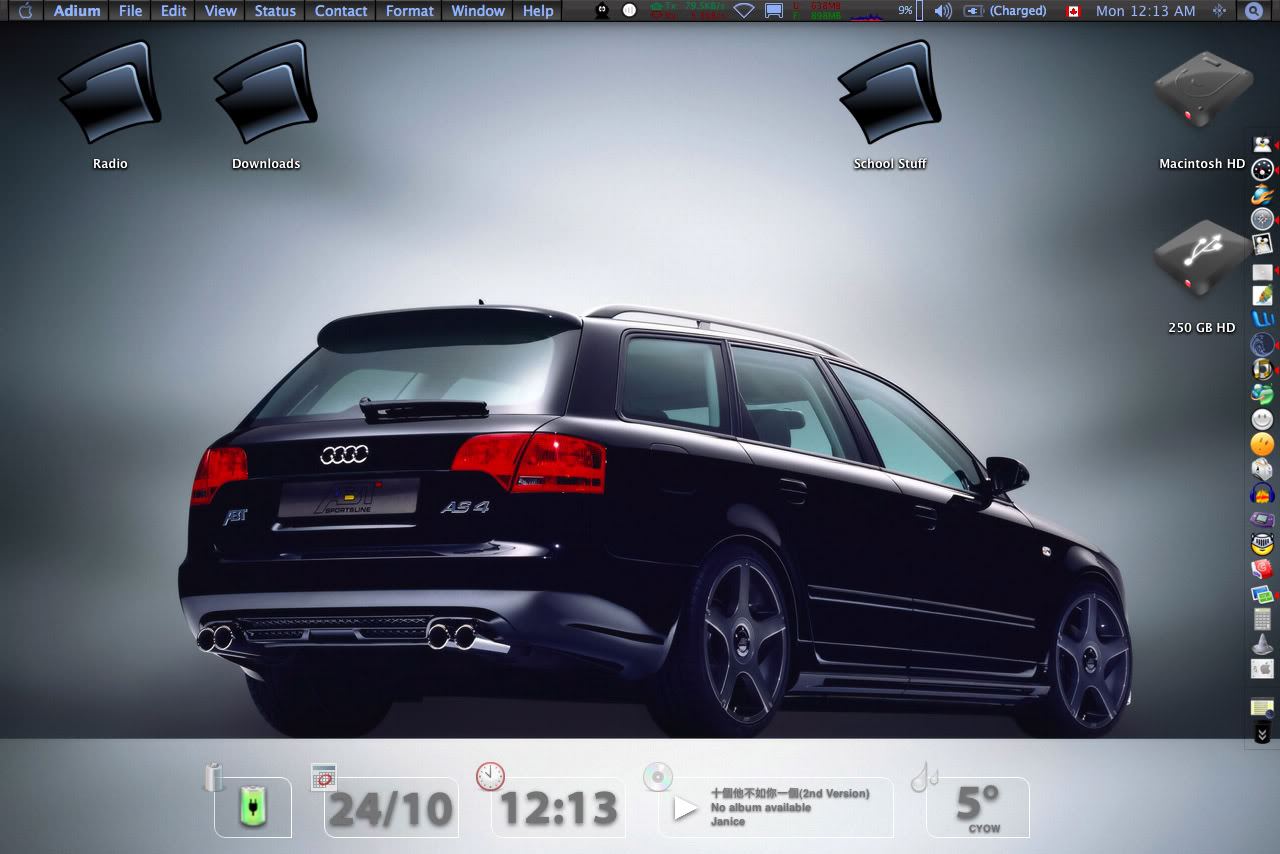The height and width of the screenshot is (854, 1280).
Task: Open System Preferences Apple switch icon
Action: coord(1262,668)
